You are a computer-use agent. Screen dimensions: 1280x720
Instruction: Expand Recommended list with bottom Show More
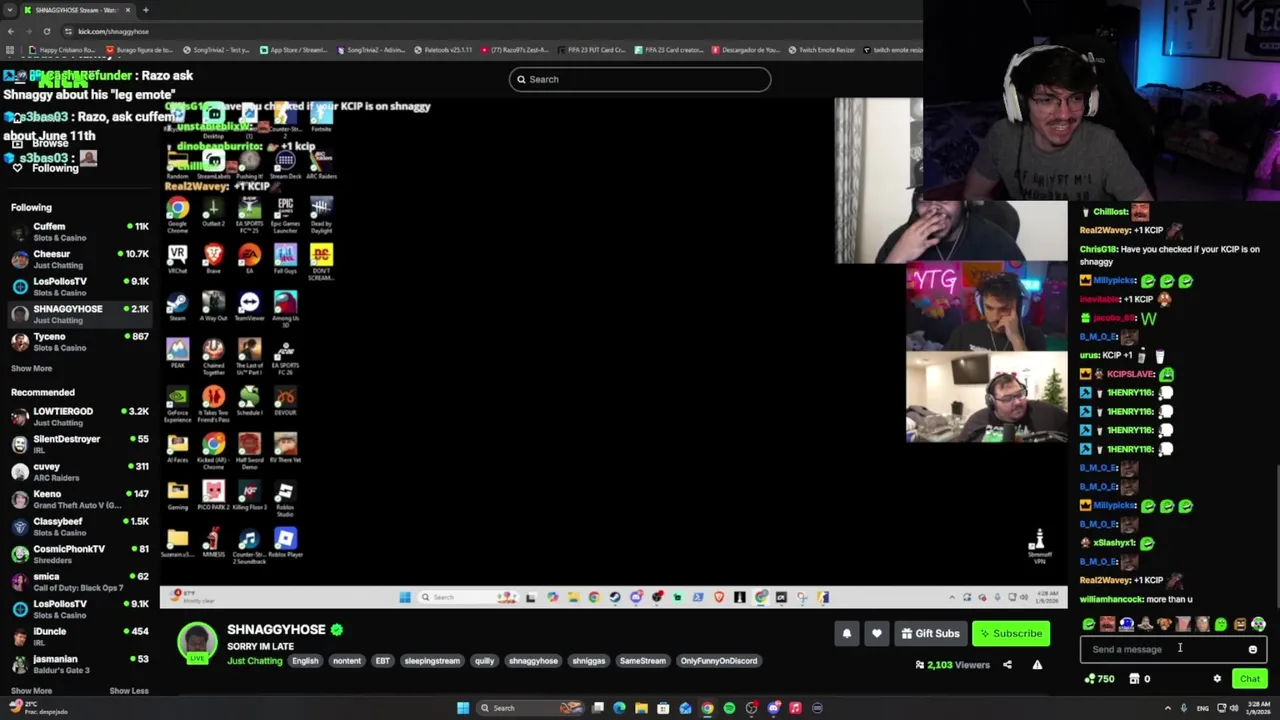click(x=31, y=691)
